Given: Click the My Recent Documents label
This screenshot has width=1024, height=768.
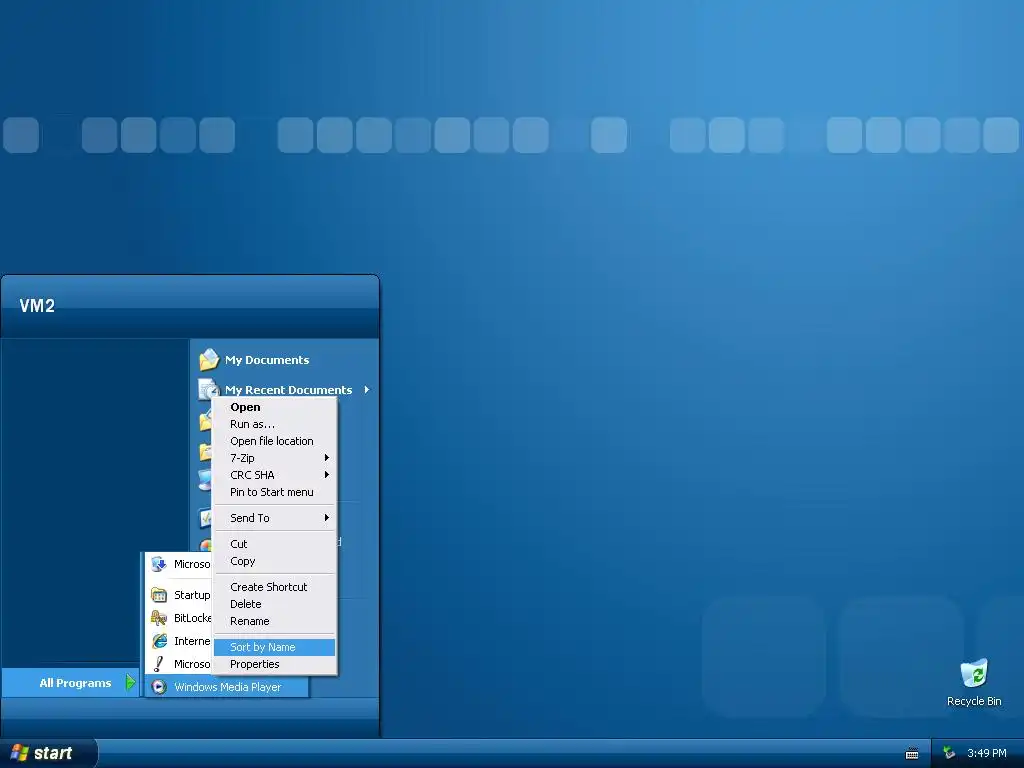Looking at the screenshot, I should tap(289, 390).
